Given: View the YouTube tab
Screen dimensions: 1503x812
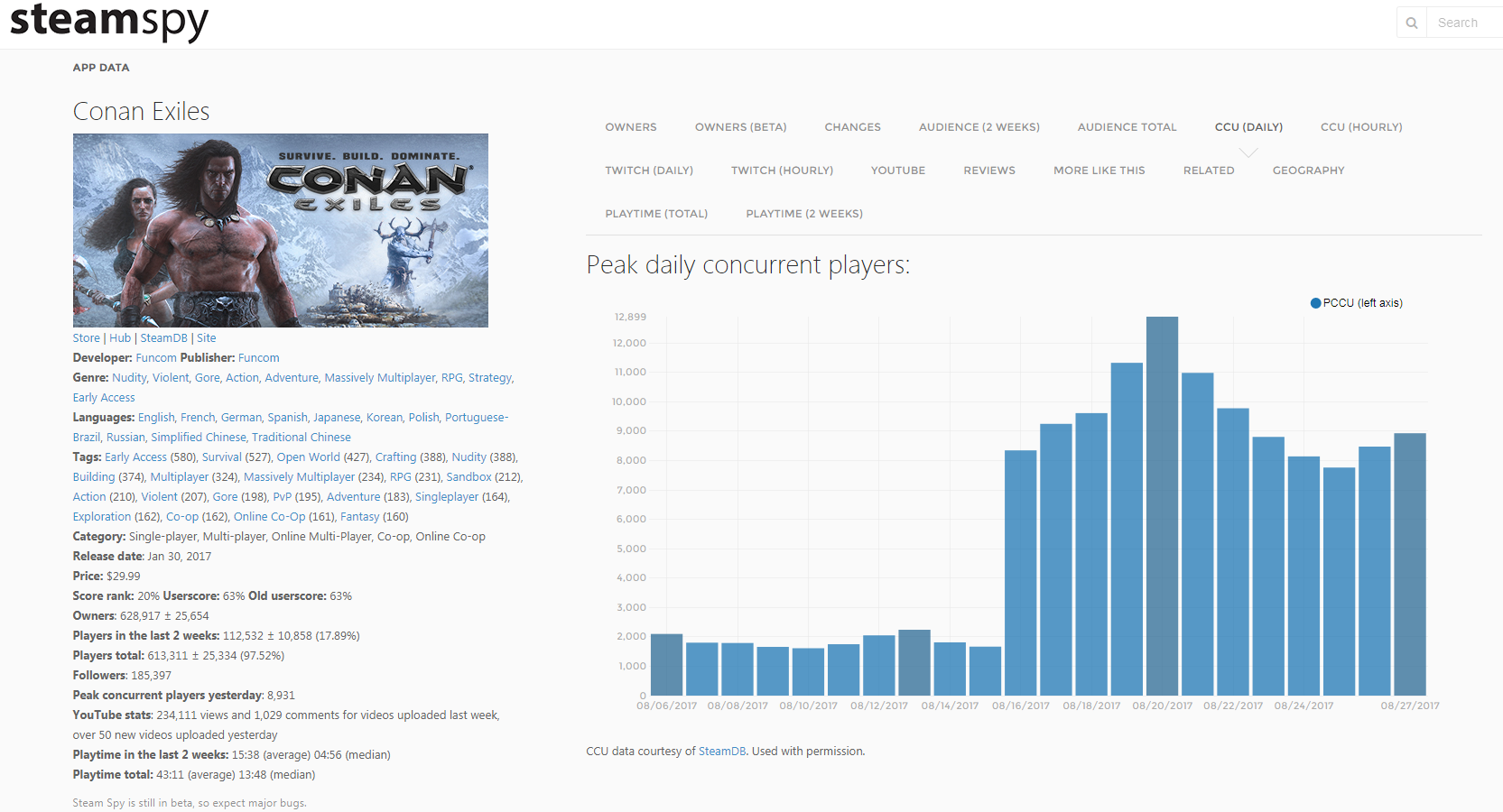Looking at the screenshot, I should coord(897,171).
